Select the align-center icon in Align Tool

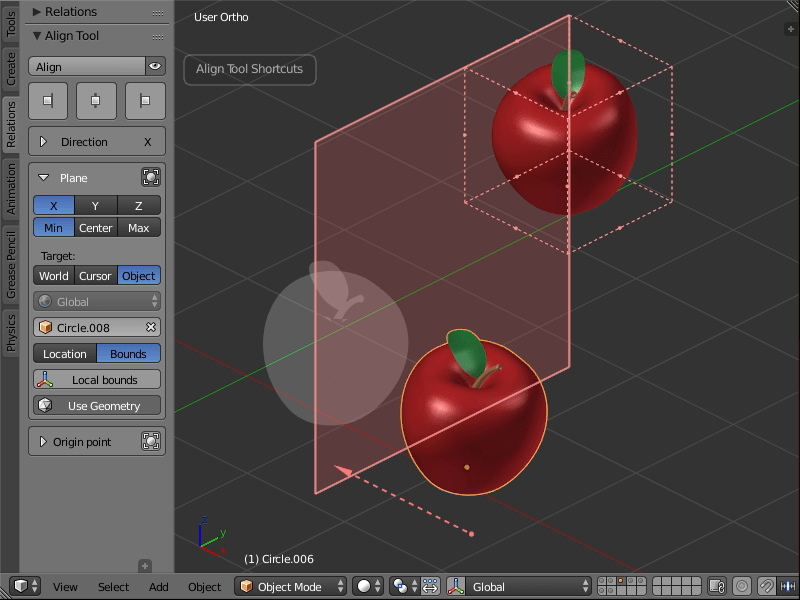96,100
